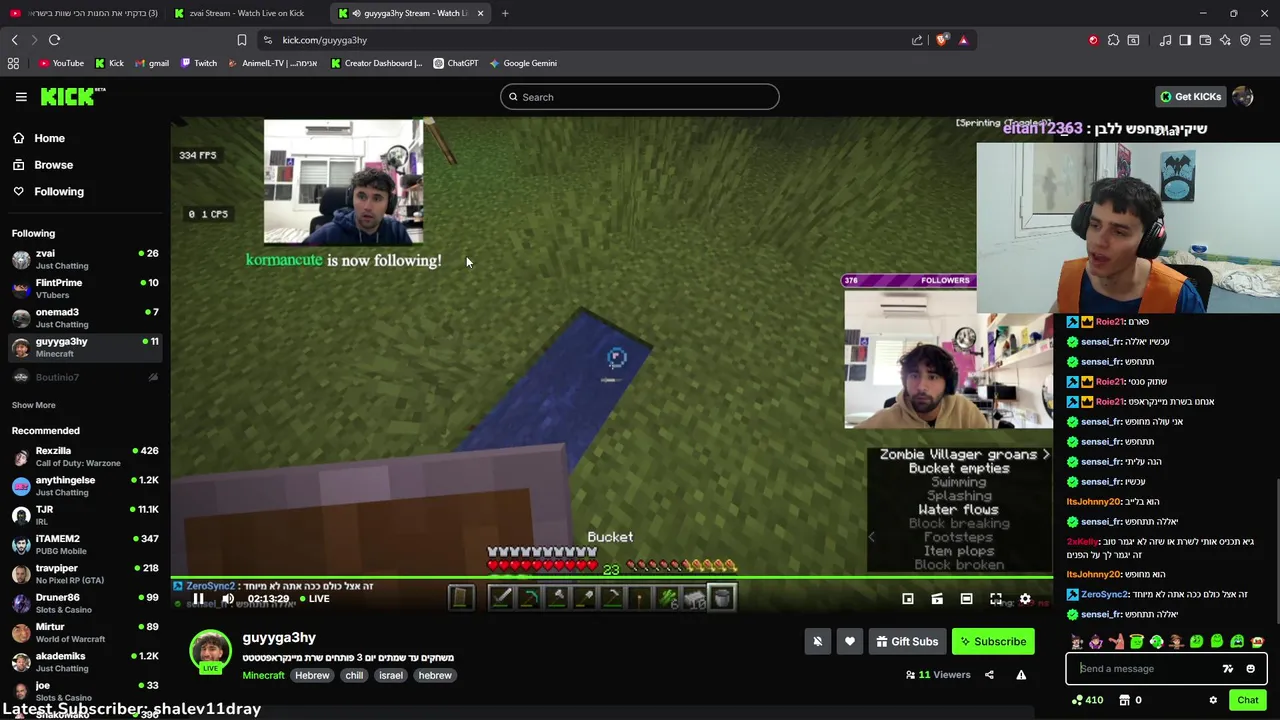
Task: Open YouTube bookmark
Action: [x=61, y=63]
